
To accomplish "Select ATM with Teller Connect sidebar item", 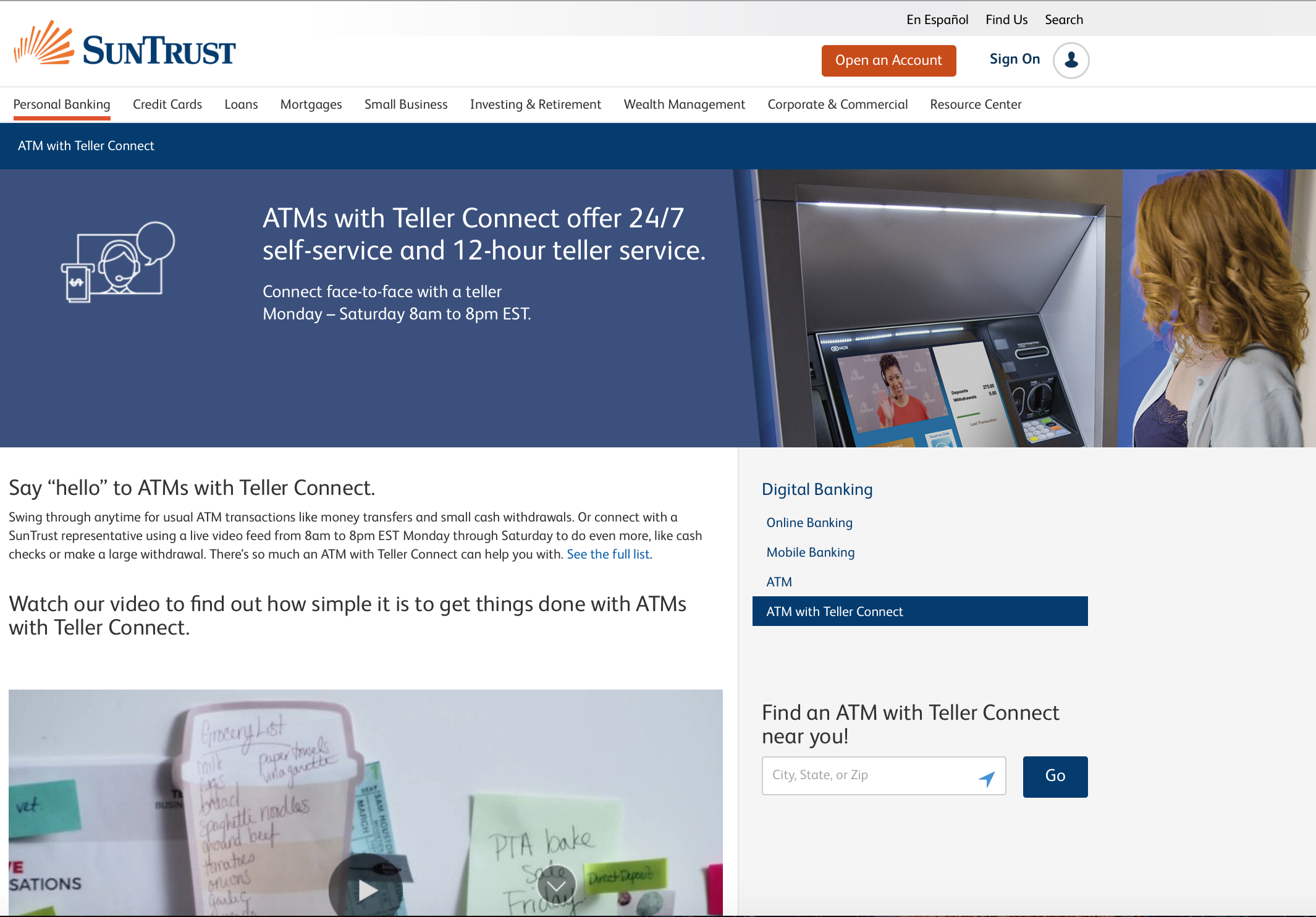I will point(920,611).
